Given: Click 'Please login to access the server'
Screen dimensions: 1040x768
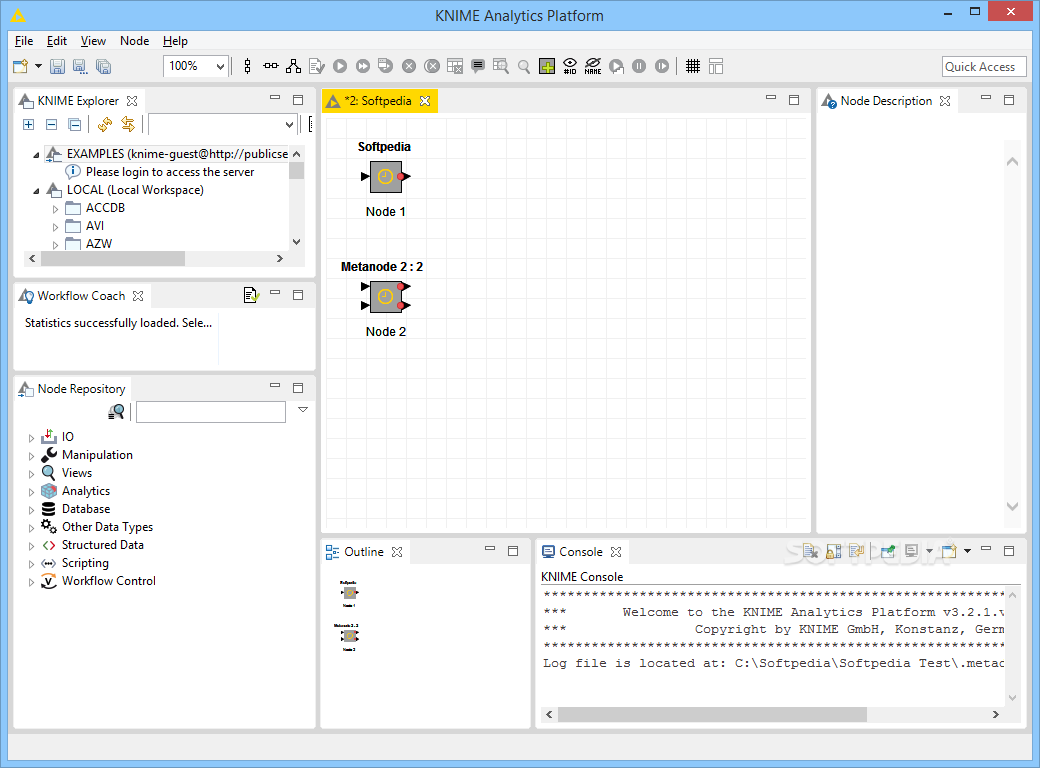Looking at the screenshot, I should [x=170, y=172].
